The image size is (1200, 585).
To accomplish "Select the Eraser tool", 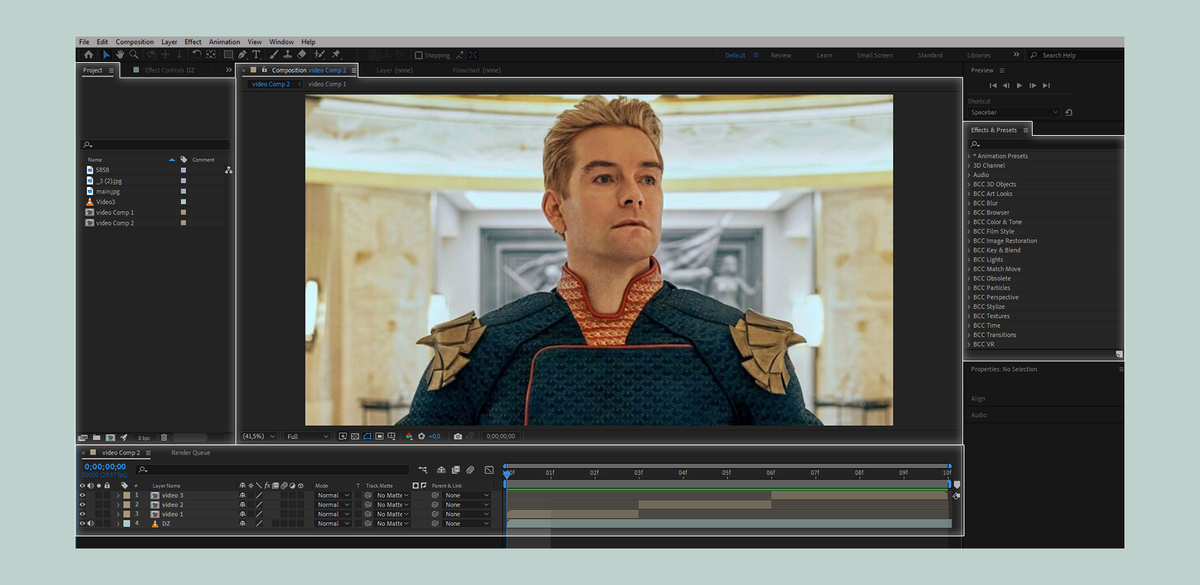I will pos(301,54).
